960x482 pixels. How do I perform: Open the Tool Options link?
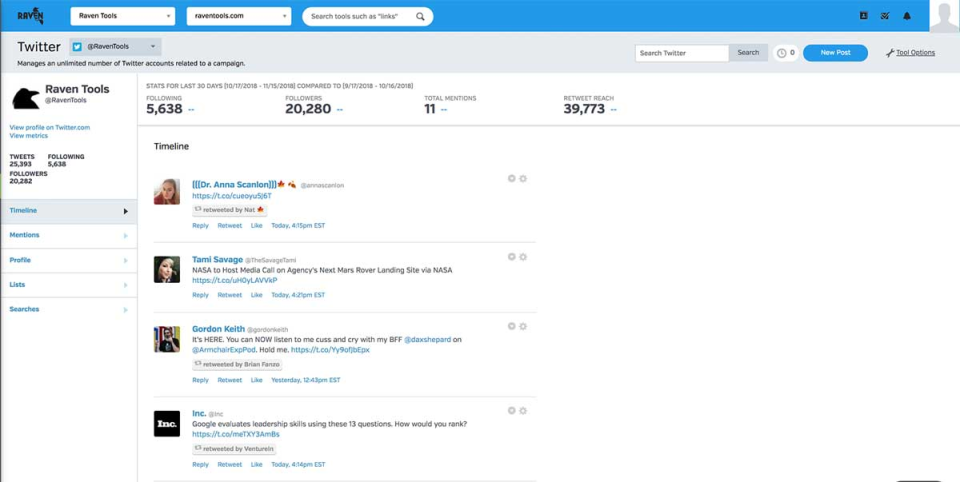915,53
